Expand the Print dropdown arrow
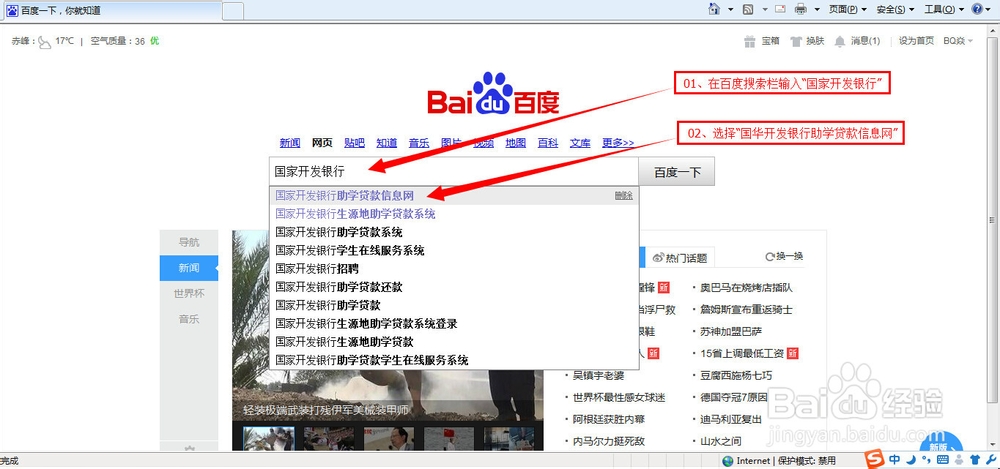 [x=817, y=10]
